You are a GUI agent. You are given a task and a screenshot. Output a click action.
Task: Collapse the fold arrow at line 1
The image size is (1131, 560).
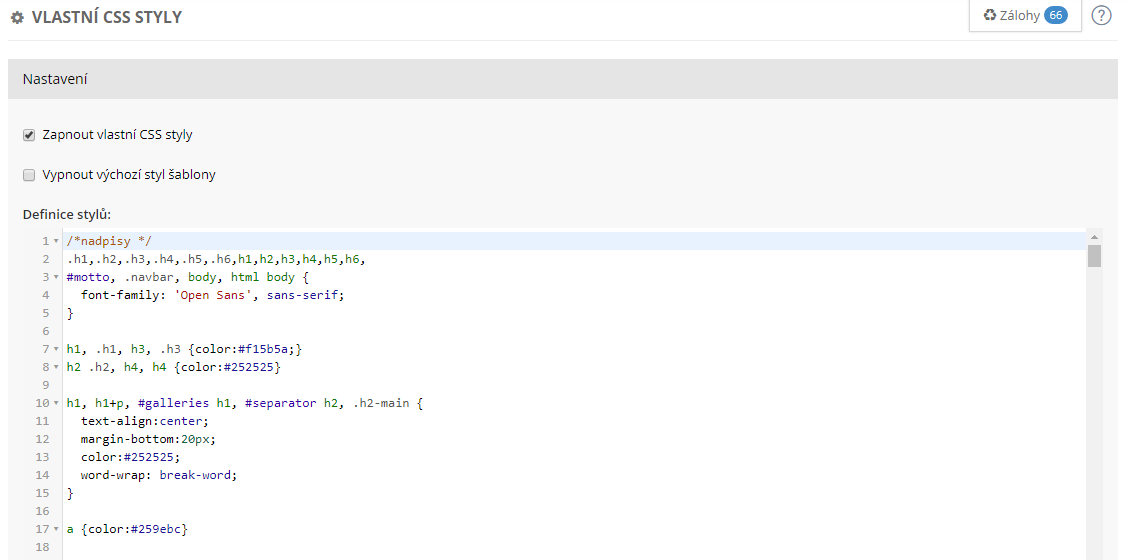coord(55,241)
